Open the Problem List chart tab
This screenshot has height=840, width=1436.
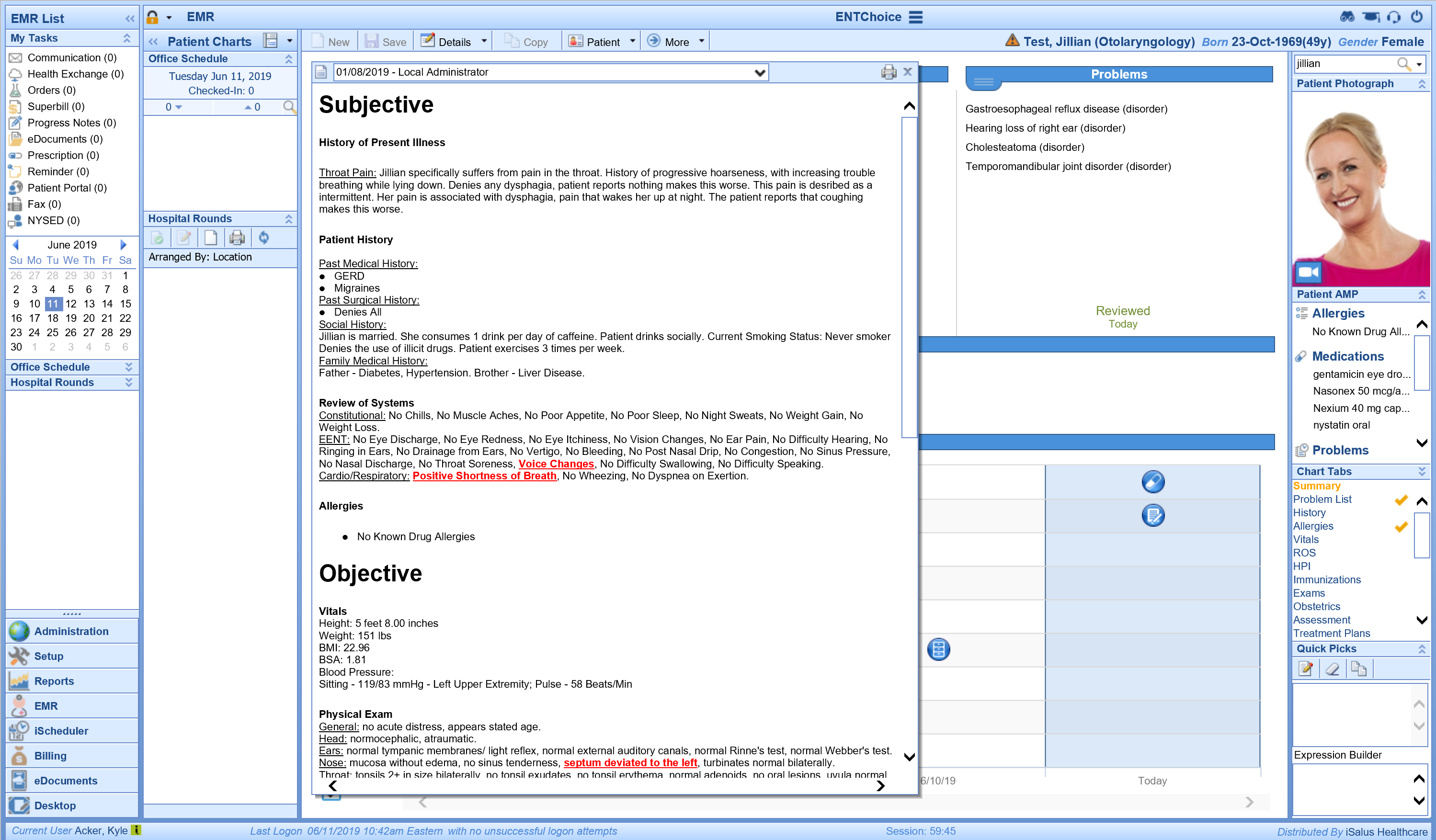(x=1322, y=499)
